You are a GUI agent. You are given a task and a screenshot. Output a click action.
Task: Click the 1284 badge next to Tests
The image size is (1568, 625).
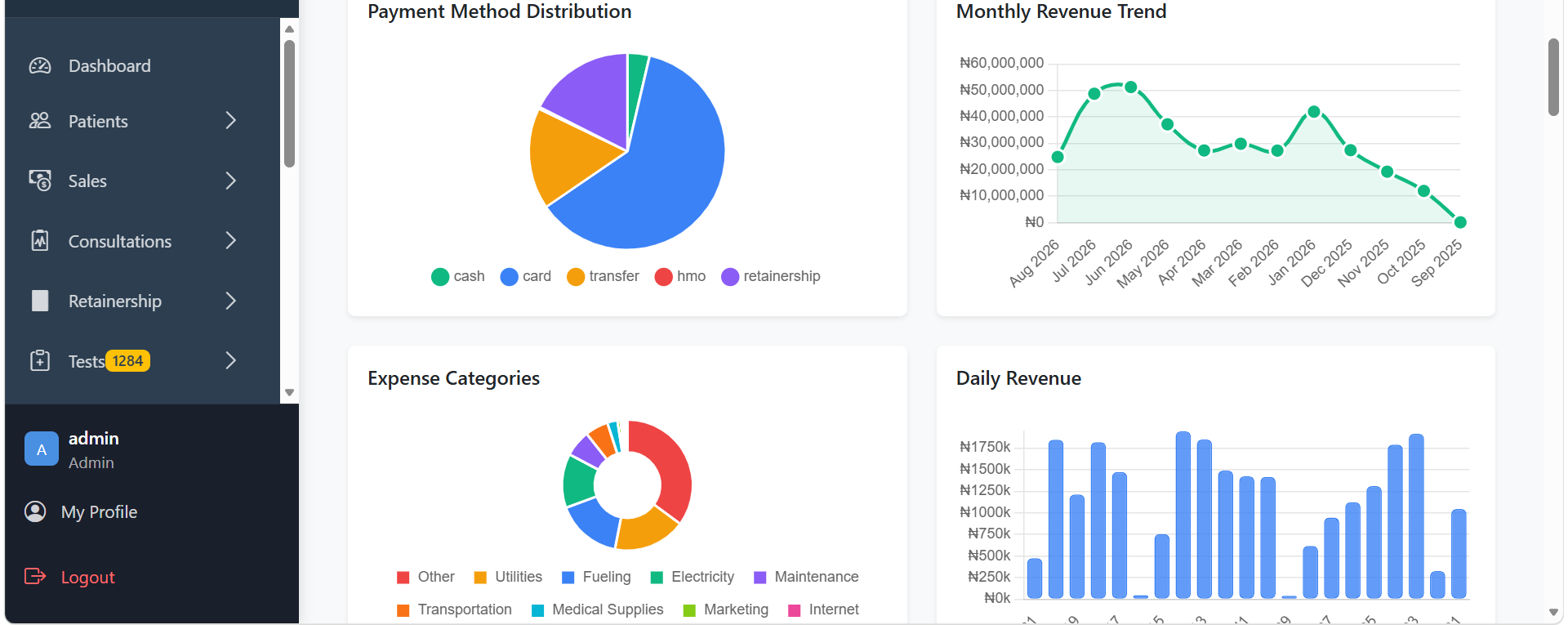(128, 361)
